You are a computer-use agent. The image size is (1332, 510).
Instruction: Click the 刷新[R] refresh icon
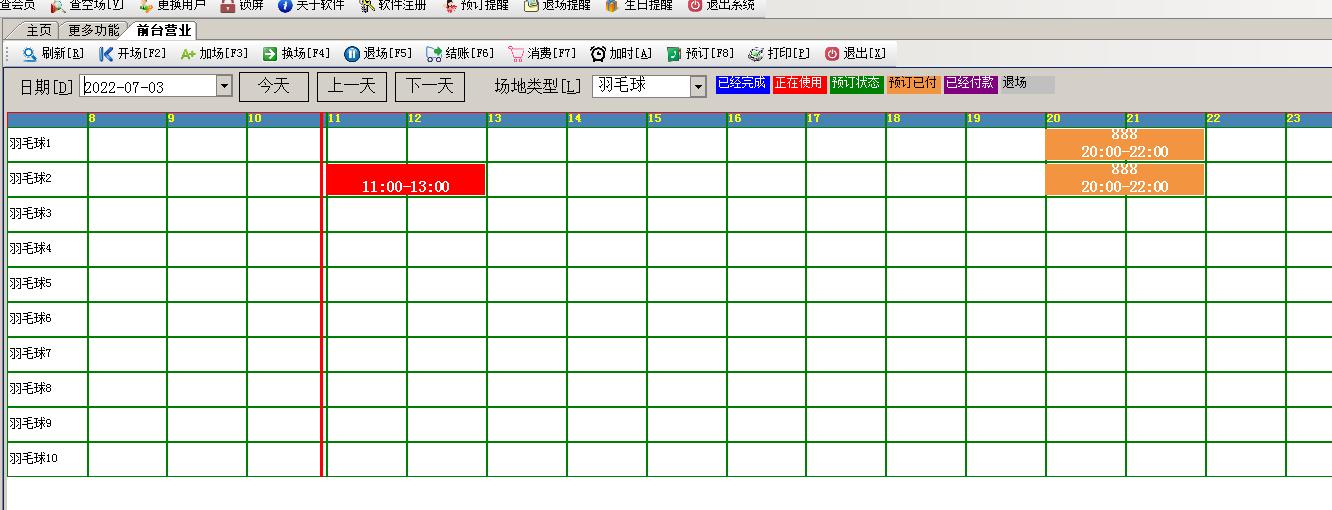tap(30, 54)
